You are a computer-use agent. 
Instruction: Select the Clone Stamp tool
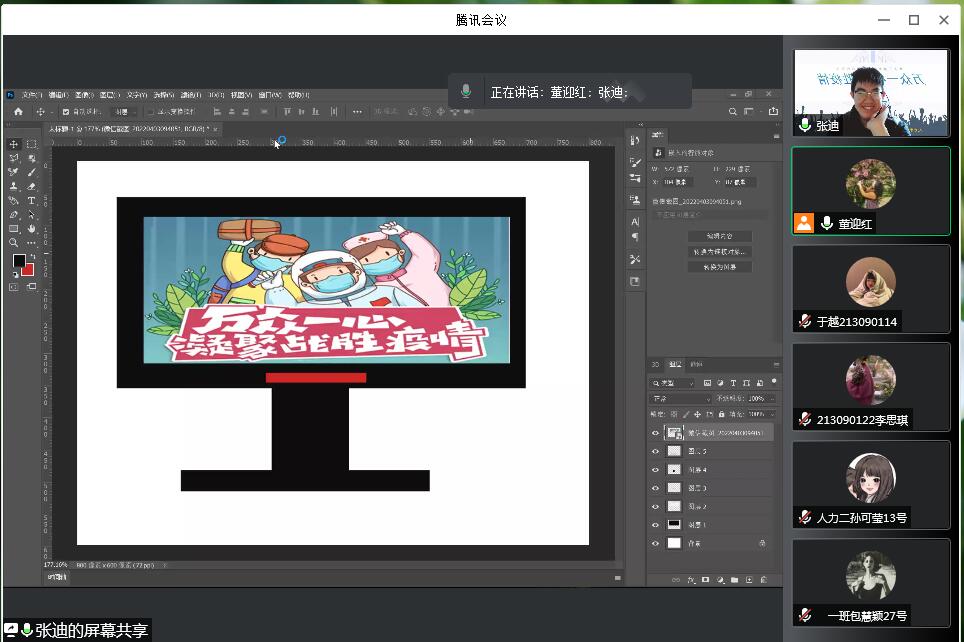point(14,186)
